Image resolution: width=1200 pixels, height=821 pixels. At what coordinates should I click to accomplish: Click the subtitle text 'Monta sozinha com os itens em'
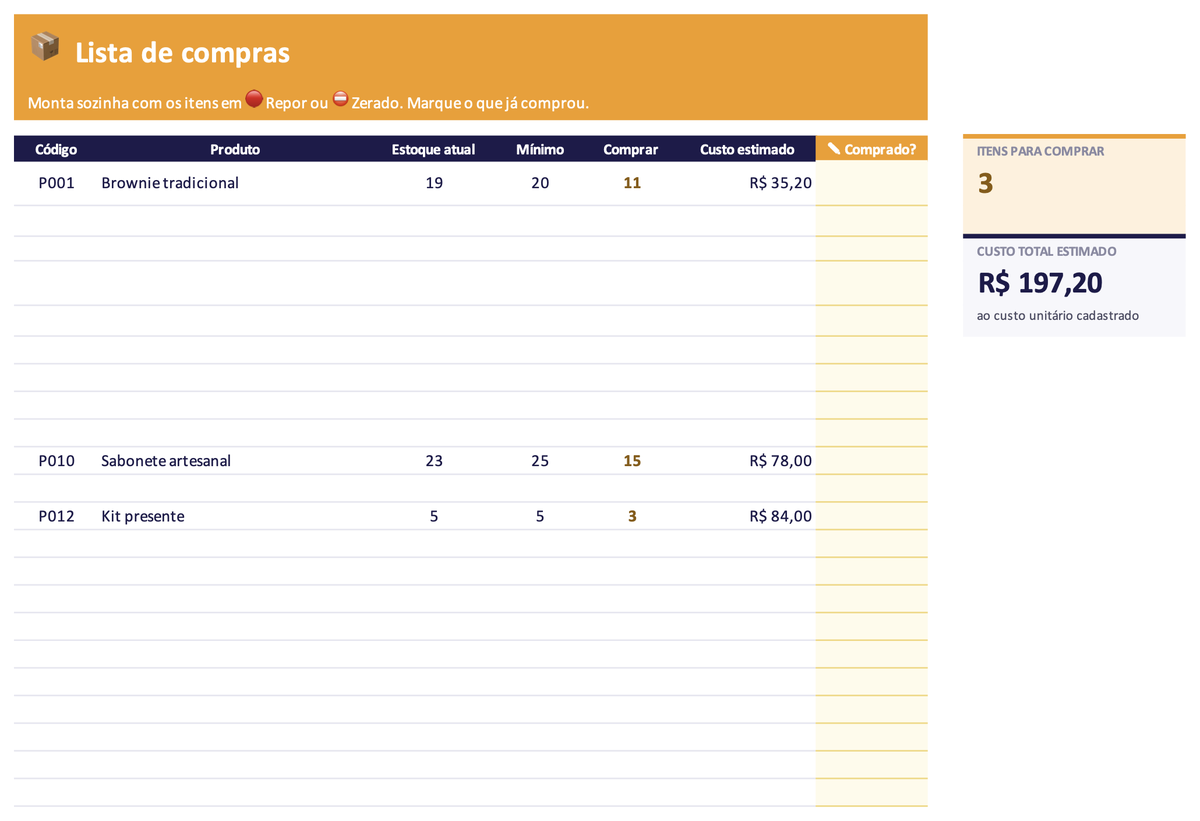pos(135,103)
